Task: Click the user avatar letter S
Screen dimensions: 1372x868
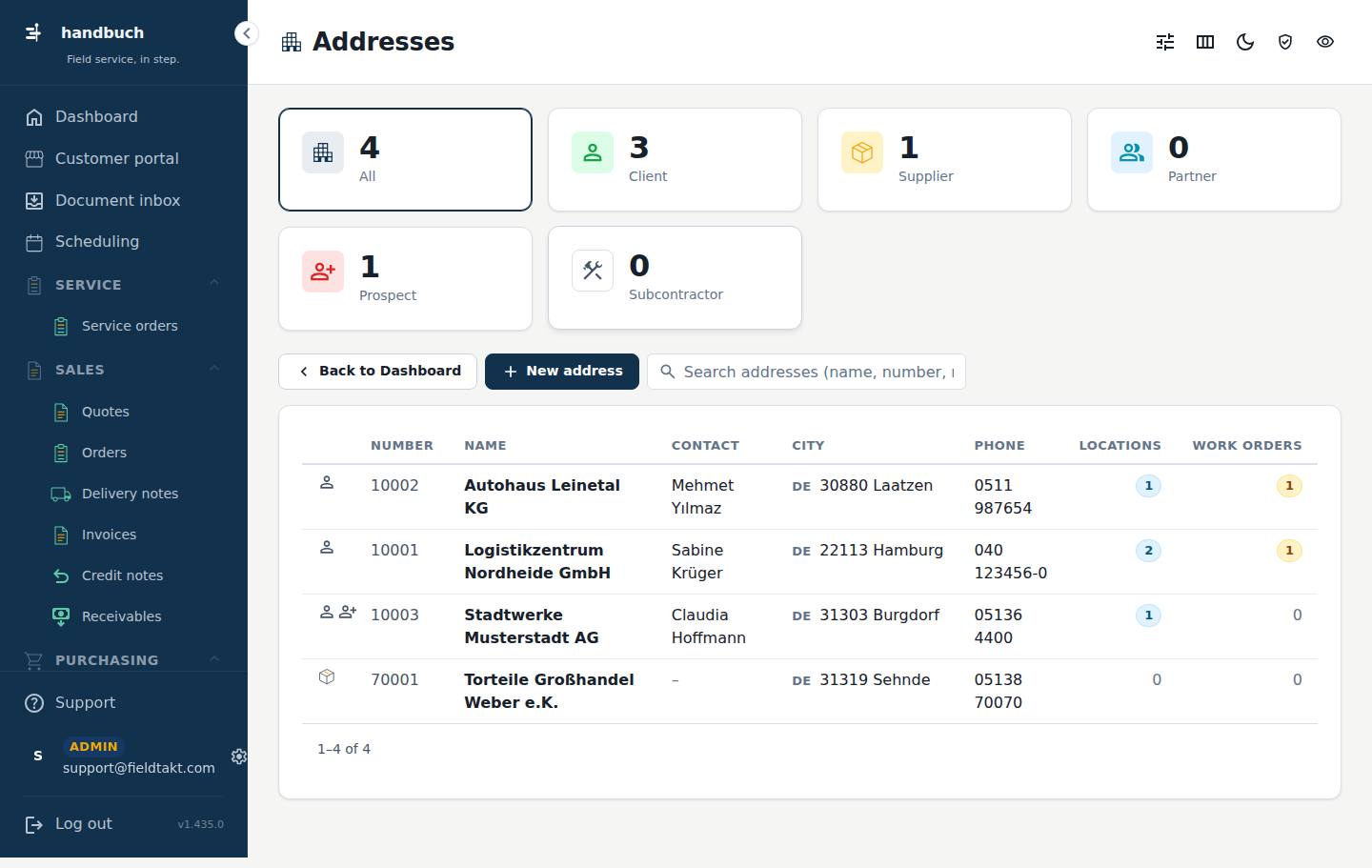Action: coord(38,756)
